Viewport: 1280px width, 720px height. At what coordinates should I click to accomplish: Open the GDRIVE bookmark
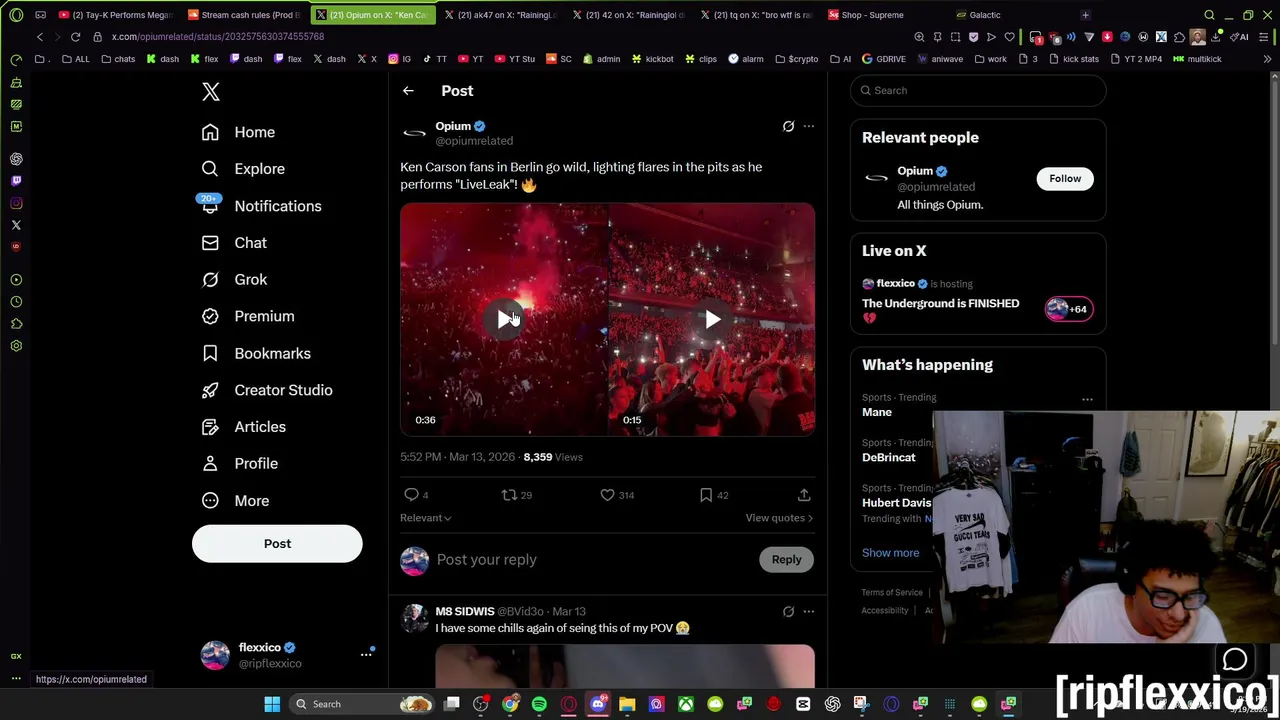click(x=883, y=59)
